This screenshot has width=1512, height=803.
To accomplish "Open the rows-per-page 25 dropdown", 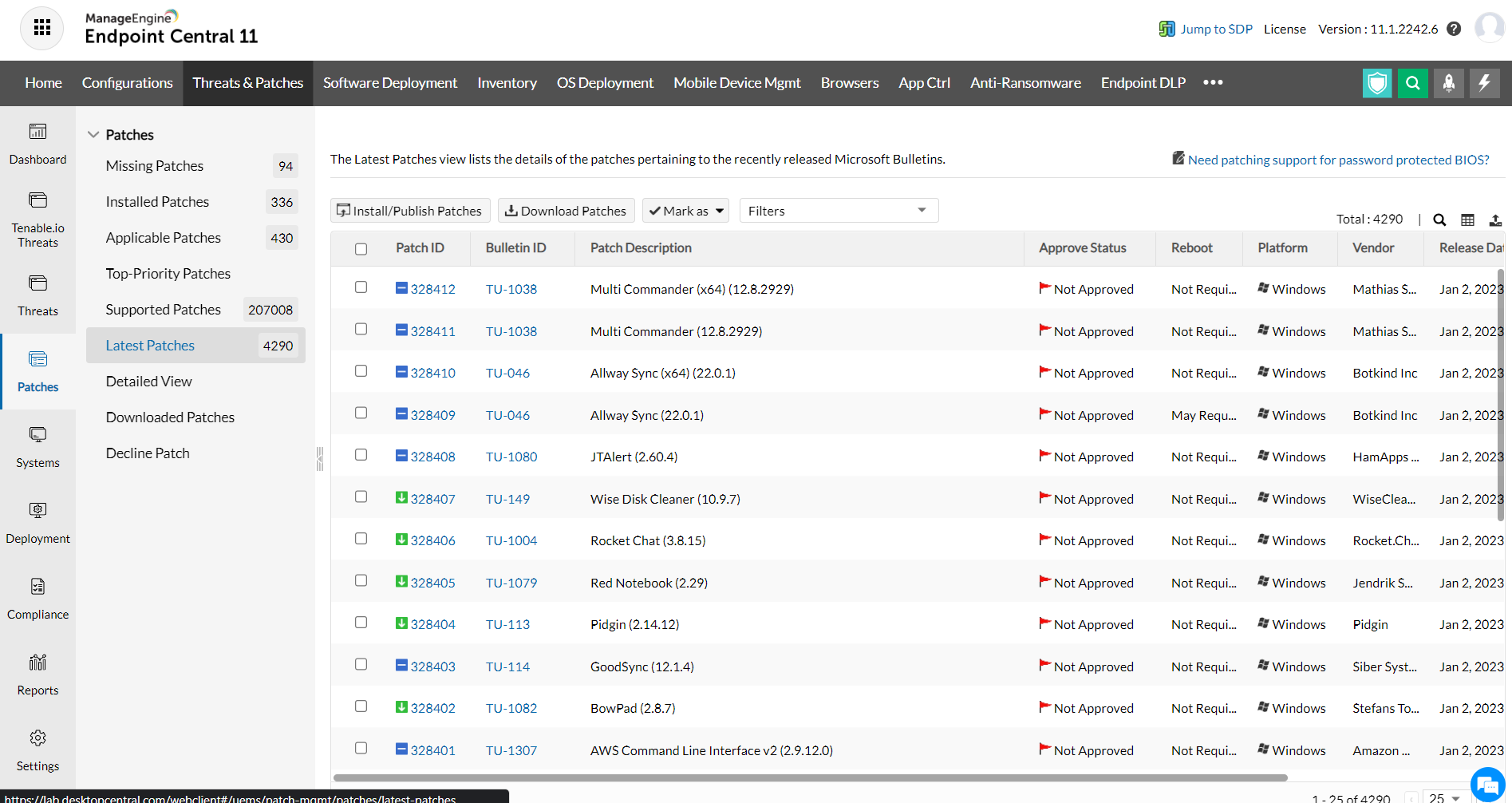I will [x=1445, y=797].
